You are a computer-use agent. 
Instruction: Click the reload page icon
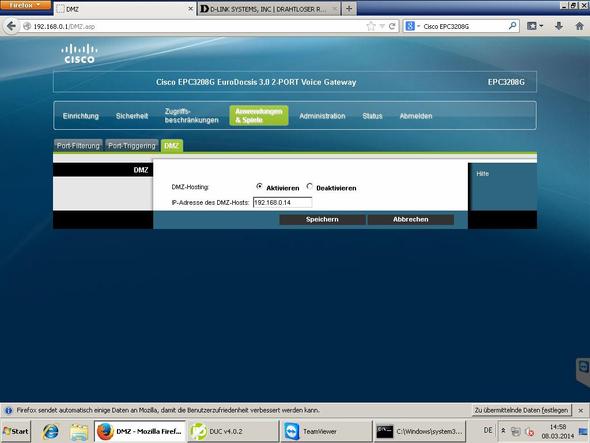392,26
